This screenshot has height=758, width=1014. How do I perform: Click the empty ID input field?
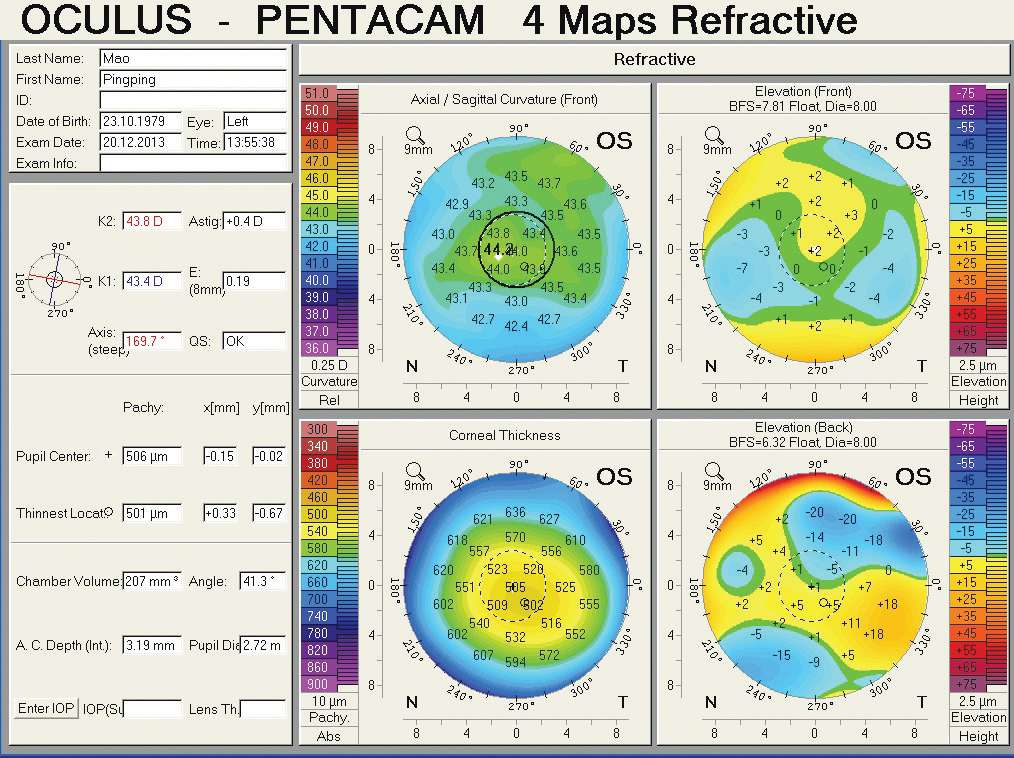(x=193, y=100)
